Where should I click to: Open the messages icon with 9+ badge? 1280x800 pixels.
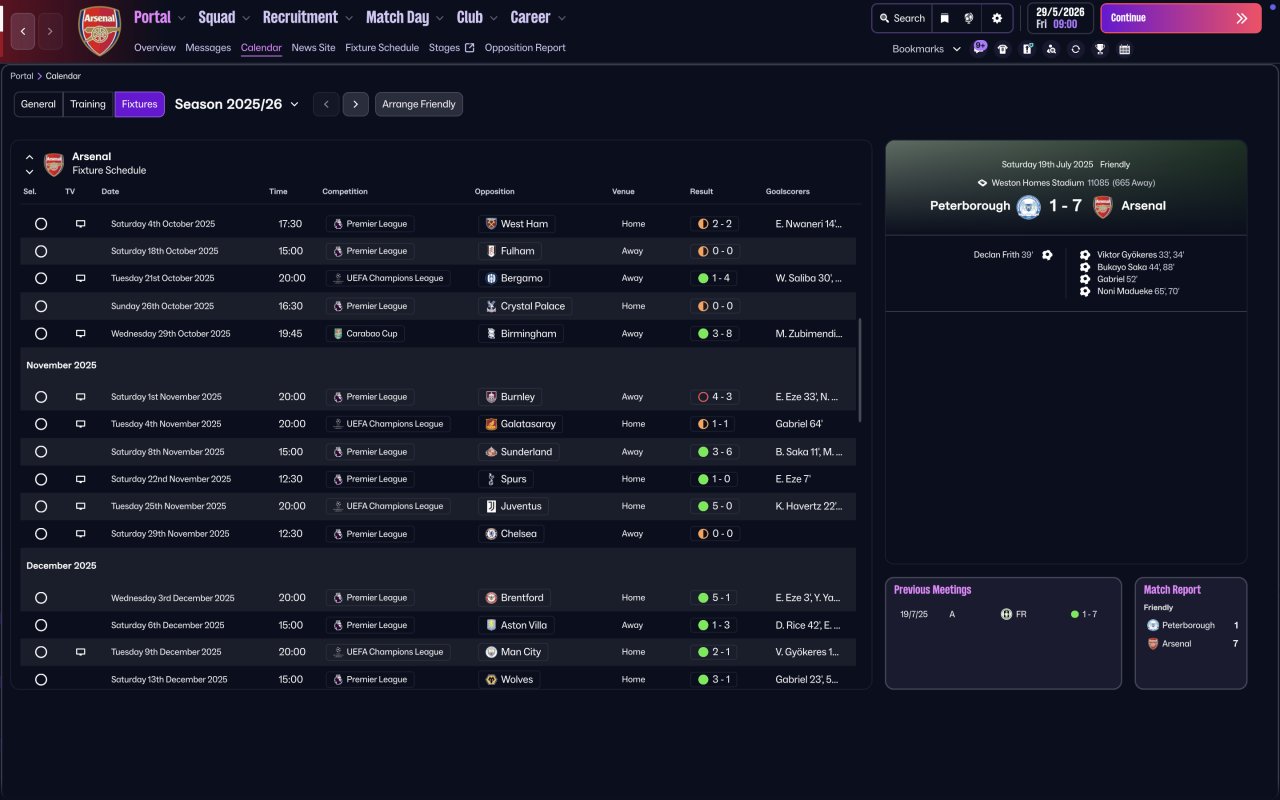pos(980,48)
